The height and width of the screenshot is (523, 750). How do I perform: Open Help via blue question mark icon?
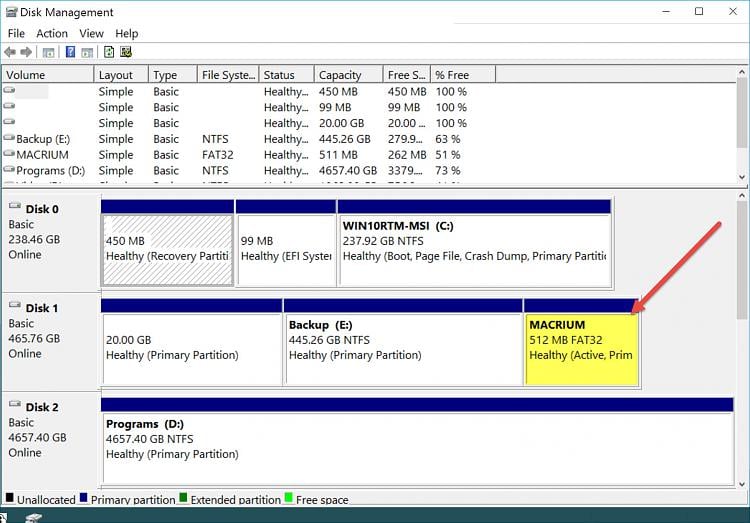70,52
